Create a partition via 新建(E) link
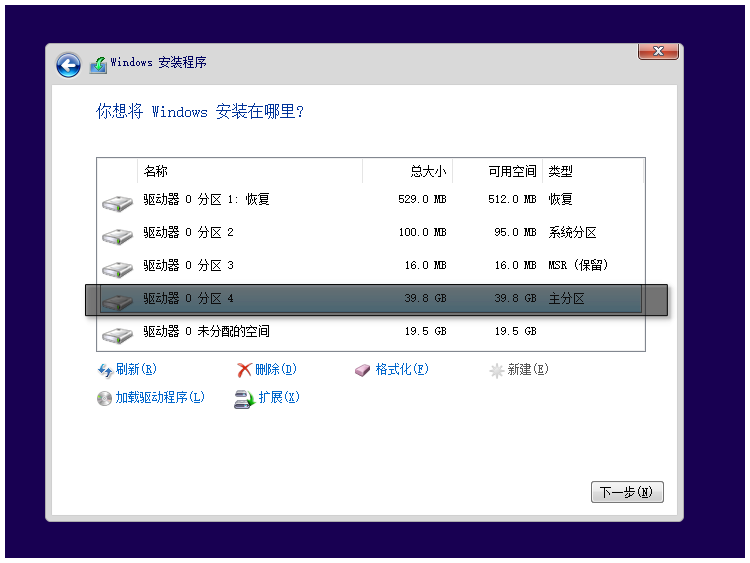Image resolution: width=750 pixels, height=563 pixels. tap(528, 369)
